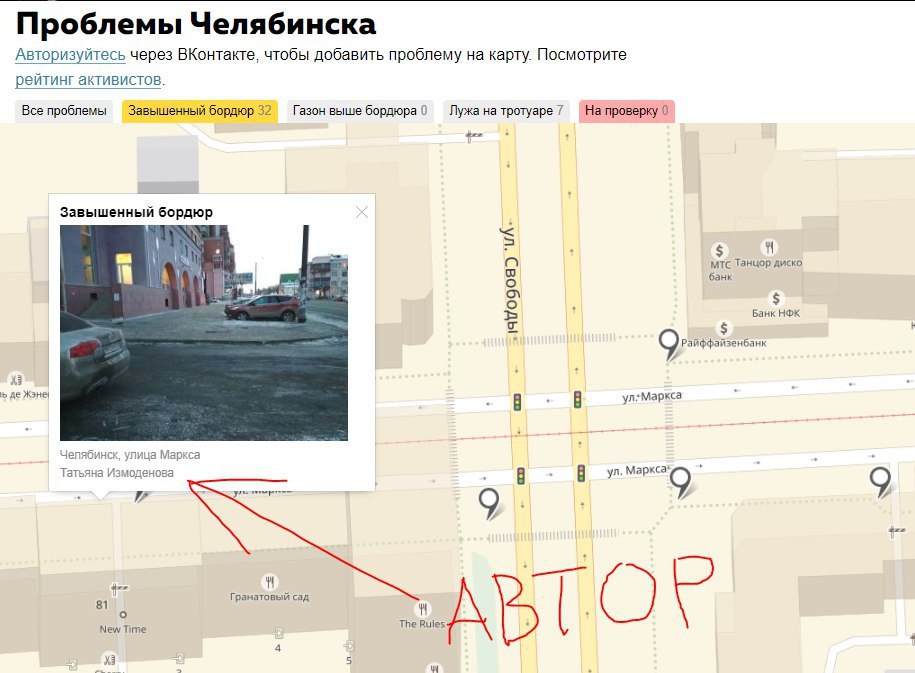Click the address Челябинск, улица Маркса
915x673 pixels.
[130, 455]
